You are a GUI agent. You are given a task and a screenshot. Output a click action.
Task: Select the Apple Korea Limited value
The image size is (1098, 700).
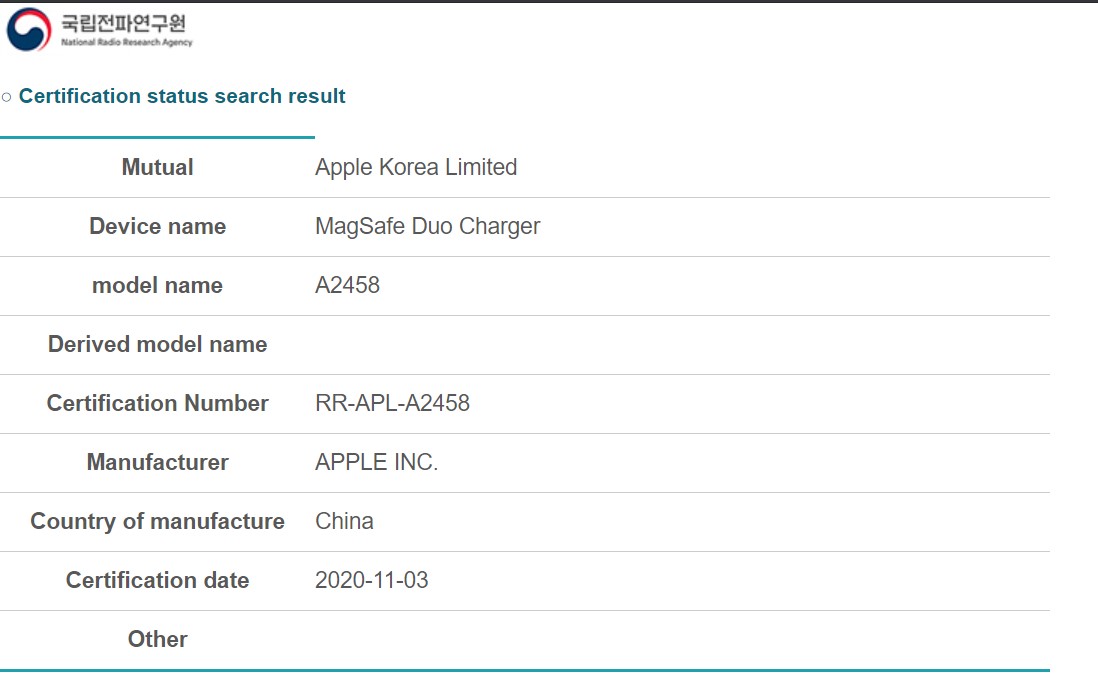(416, 168)
